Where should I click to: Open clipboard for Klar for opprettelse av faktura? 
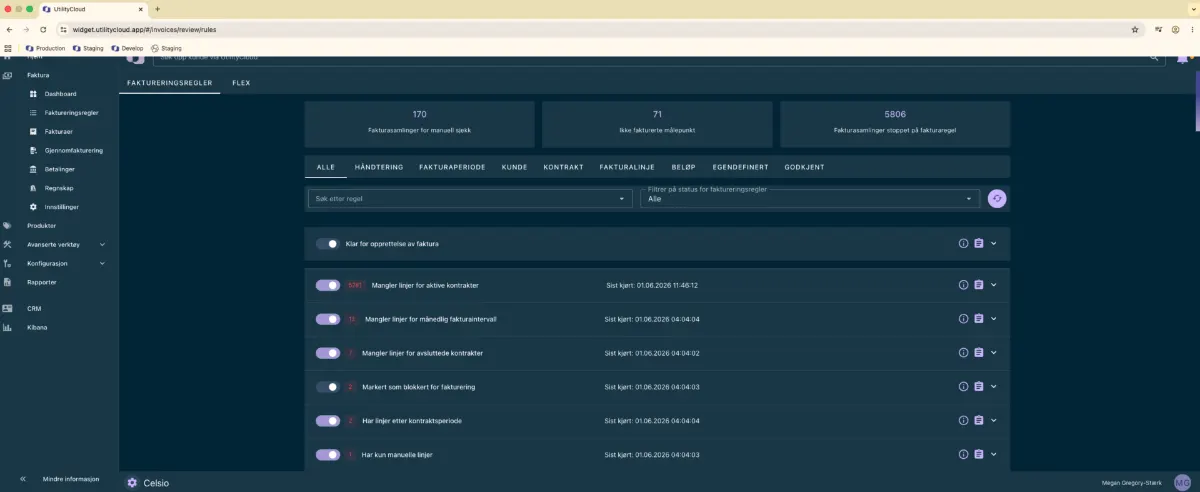pyautogui.click(x=979, y=243)
